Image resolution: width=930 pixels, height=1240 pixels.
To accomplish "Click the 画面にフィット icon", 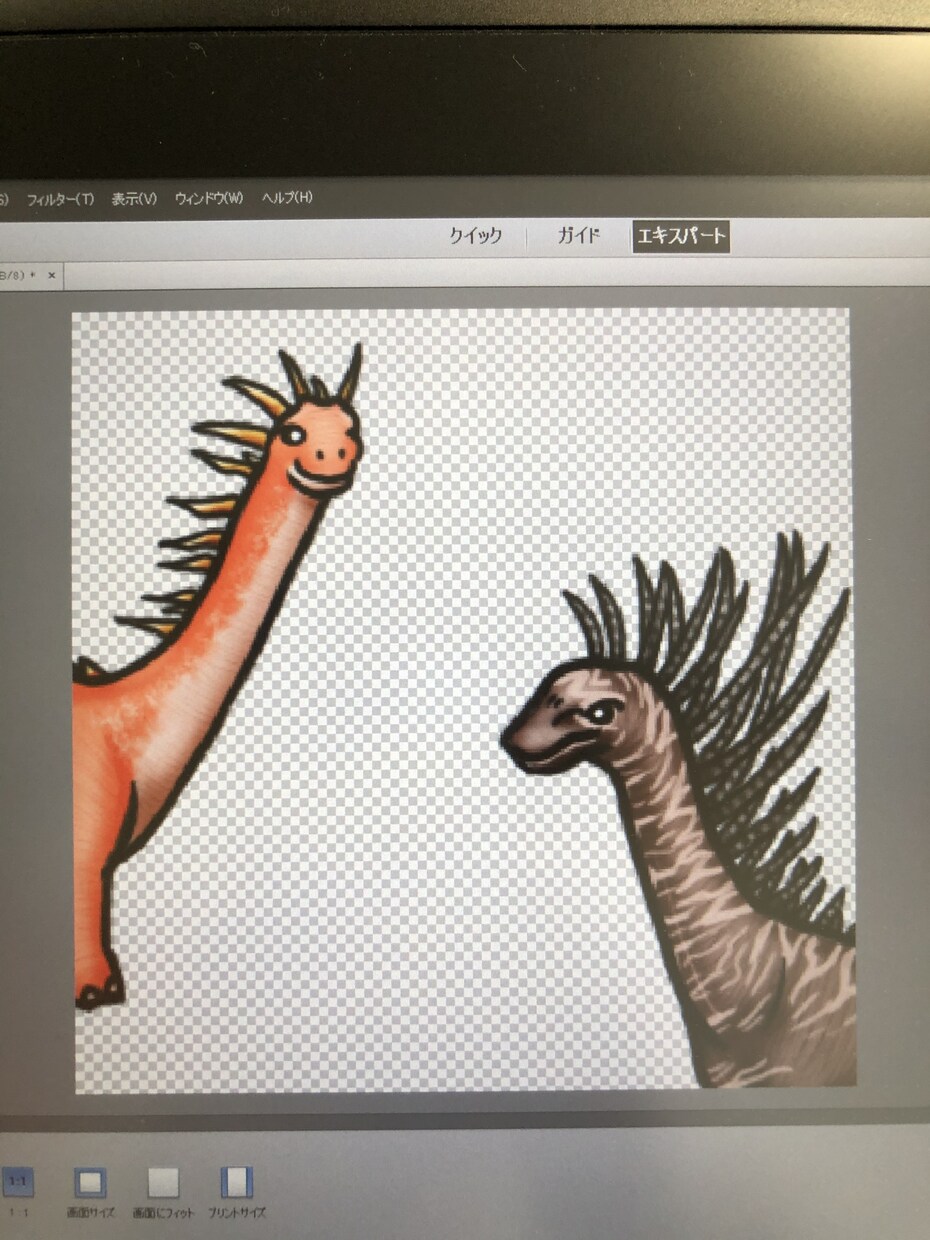I will coord(163,1183).
